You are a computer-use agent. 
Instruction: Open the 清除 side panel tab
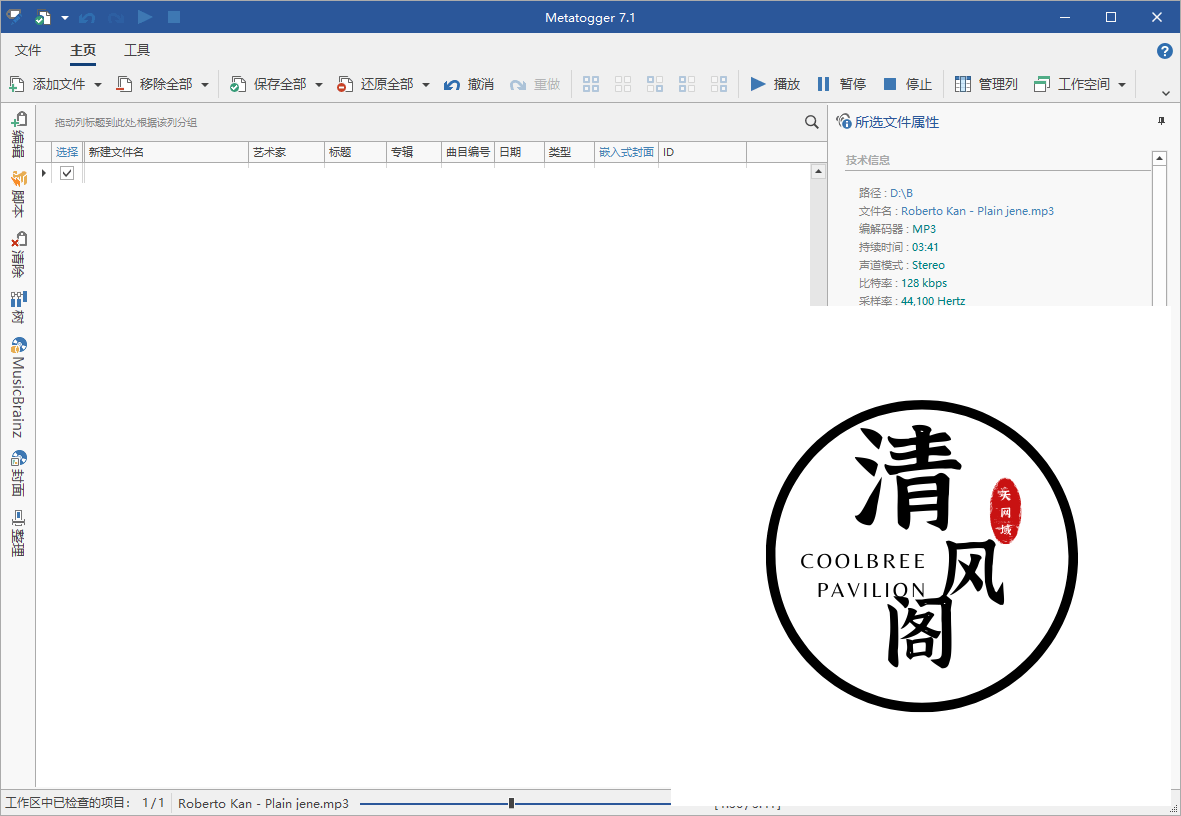pyautogui.click(x=18, y=255)
